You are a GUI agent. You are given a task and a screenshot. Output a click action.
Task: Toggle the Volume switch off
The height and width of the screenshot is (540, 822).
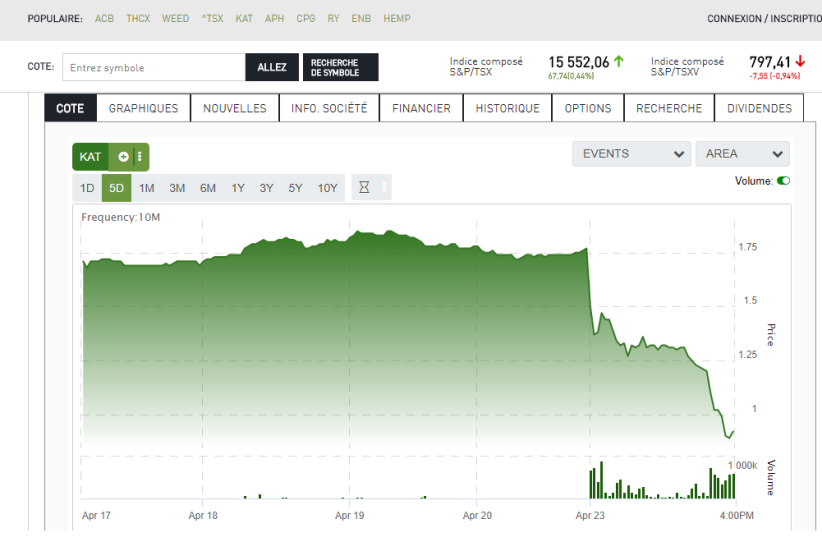point(783,181)
